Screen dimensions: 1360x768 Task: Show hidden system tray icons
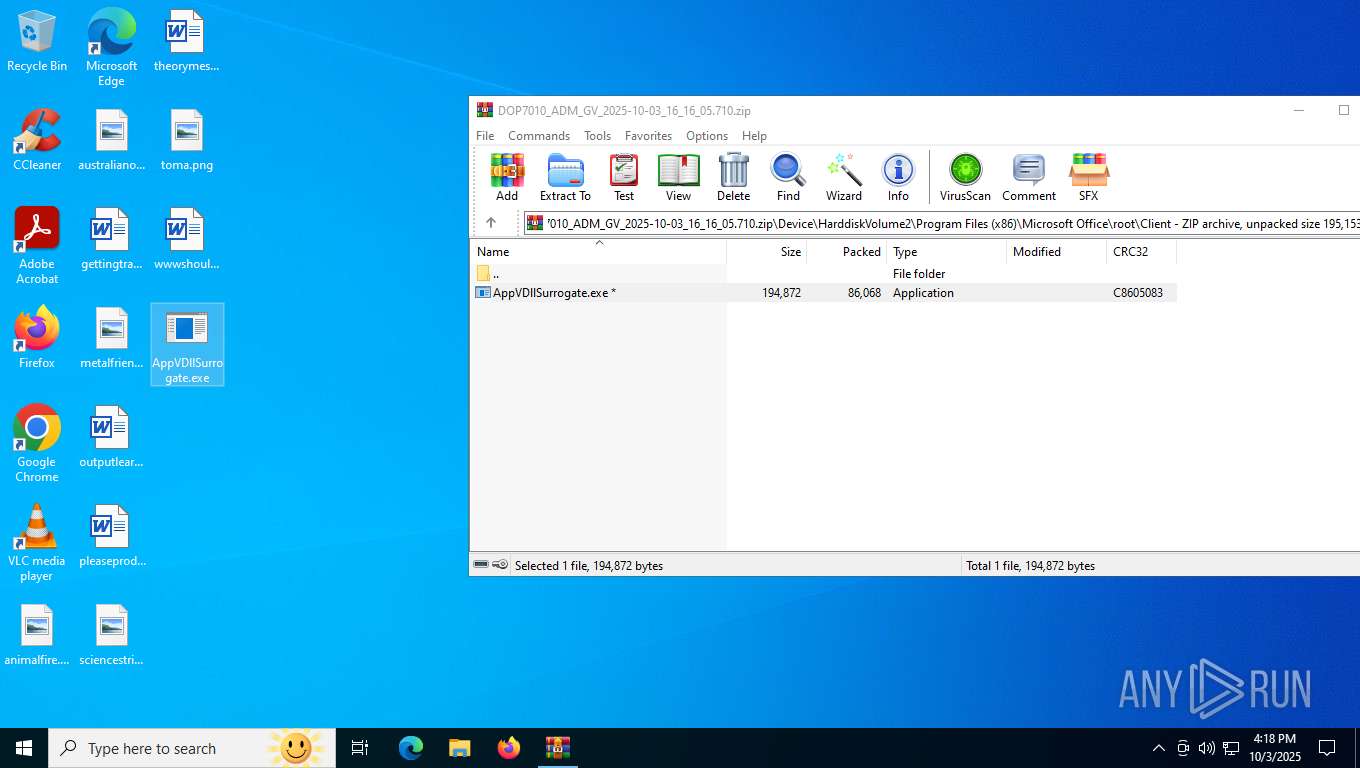coord(1158,748)
